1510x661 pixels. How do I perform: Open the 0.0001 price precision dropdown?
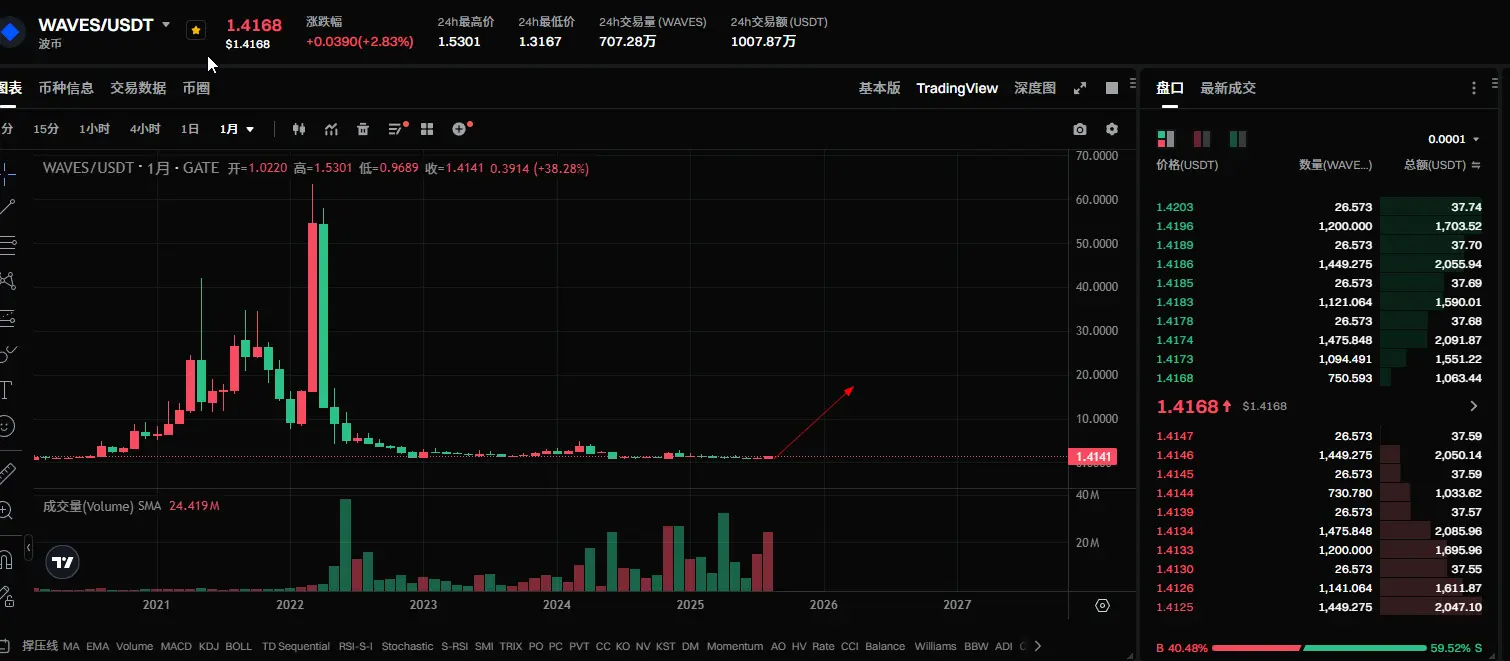click(x=1454, y=139)
